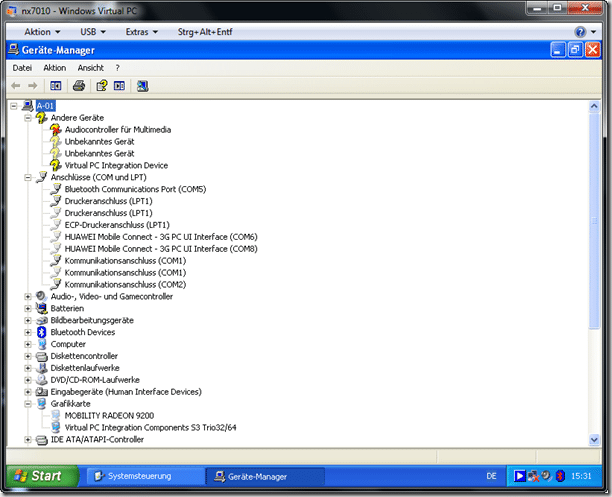Click the Grafikkarte monitor icon
612x497 pixels.
(x=41, y=404)
